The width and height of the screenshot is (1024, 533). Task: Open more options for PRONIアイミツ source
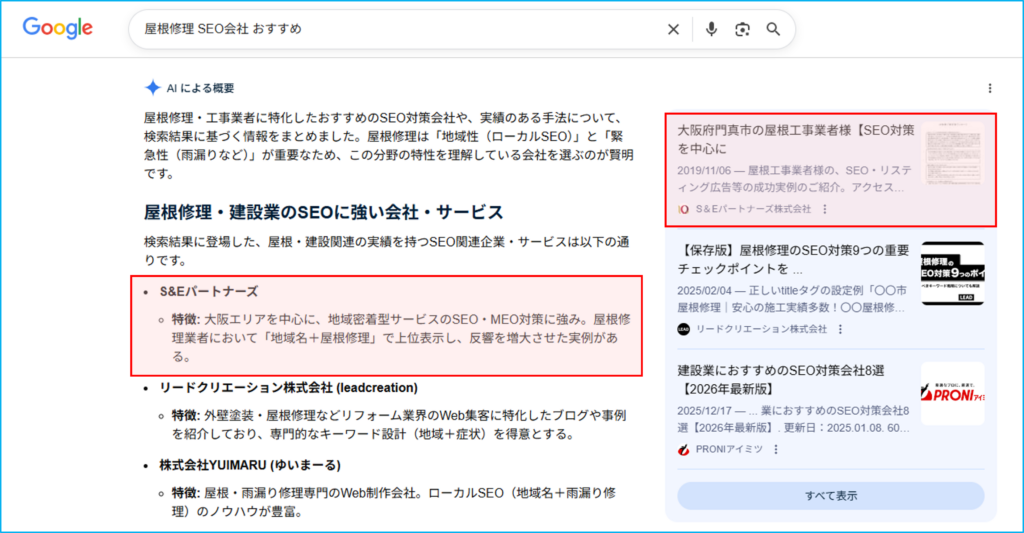(775, 449)
